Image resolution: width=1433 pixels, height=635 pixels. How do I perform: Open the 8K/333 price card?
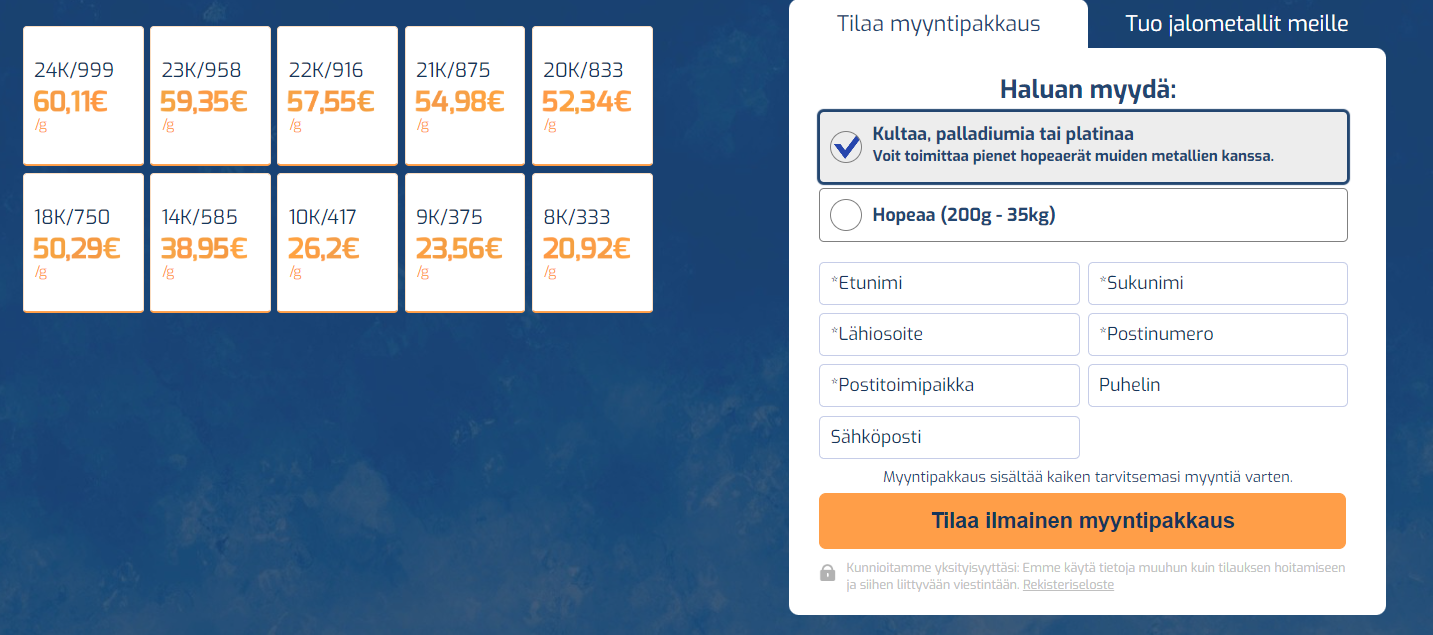click(592, 243)
